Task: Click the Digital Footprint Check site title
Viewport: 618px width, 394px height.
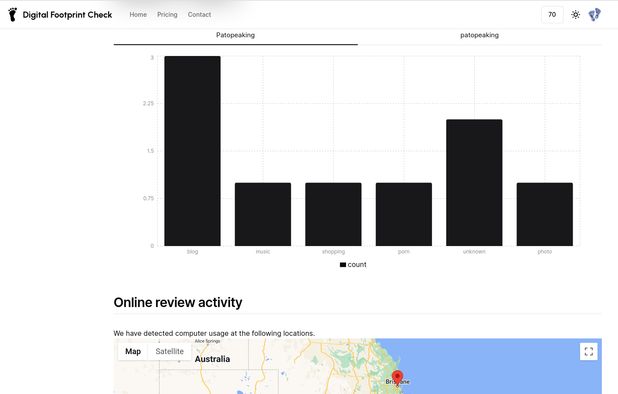Action: [x=67, y=15]
